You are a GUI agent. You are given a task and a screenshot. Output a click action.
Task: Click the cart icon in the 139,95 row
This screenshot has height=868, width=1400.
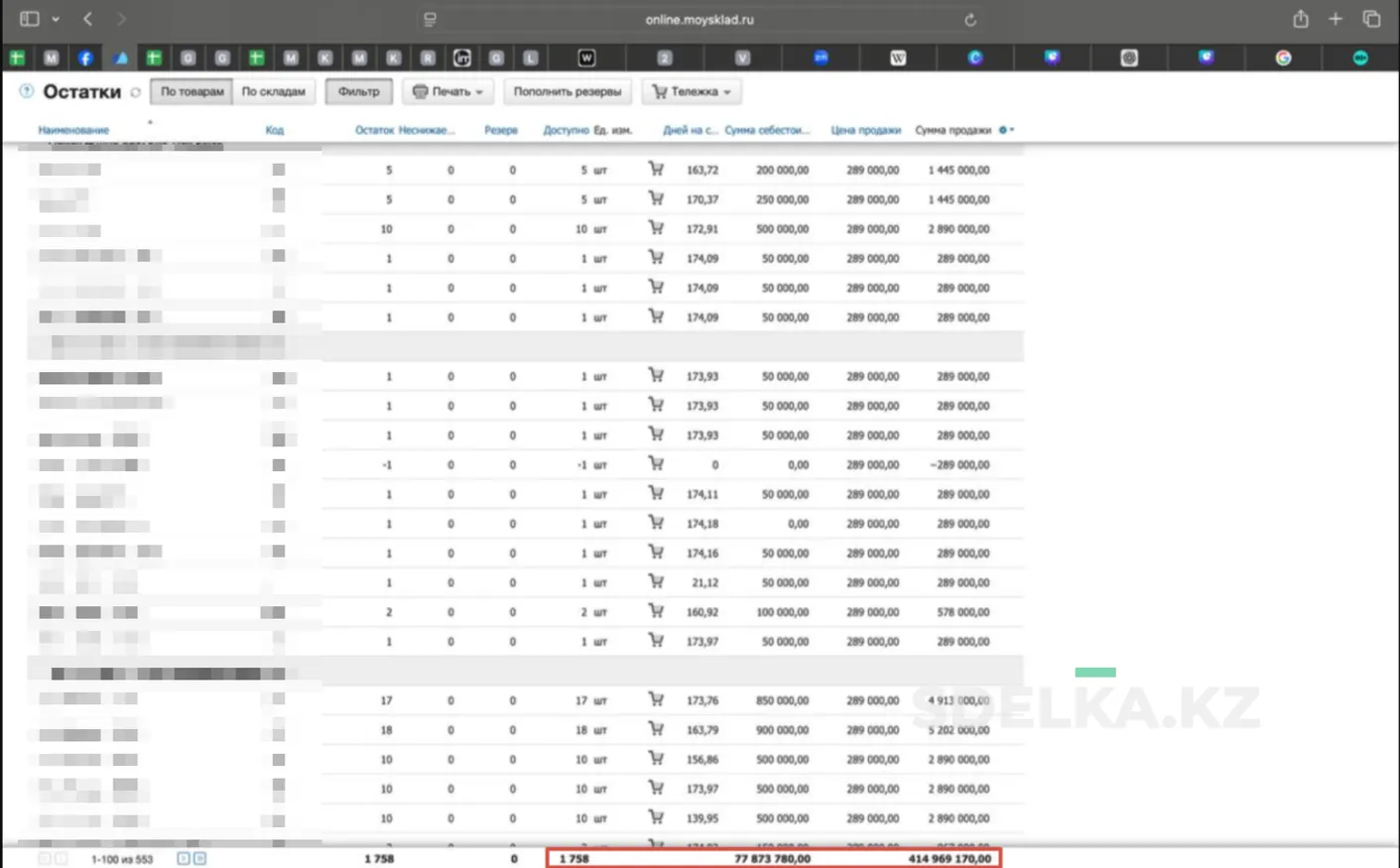tap(656, 817)
